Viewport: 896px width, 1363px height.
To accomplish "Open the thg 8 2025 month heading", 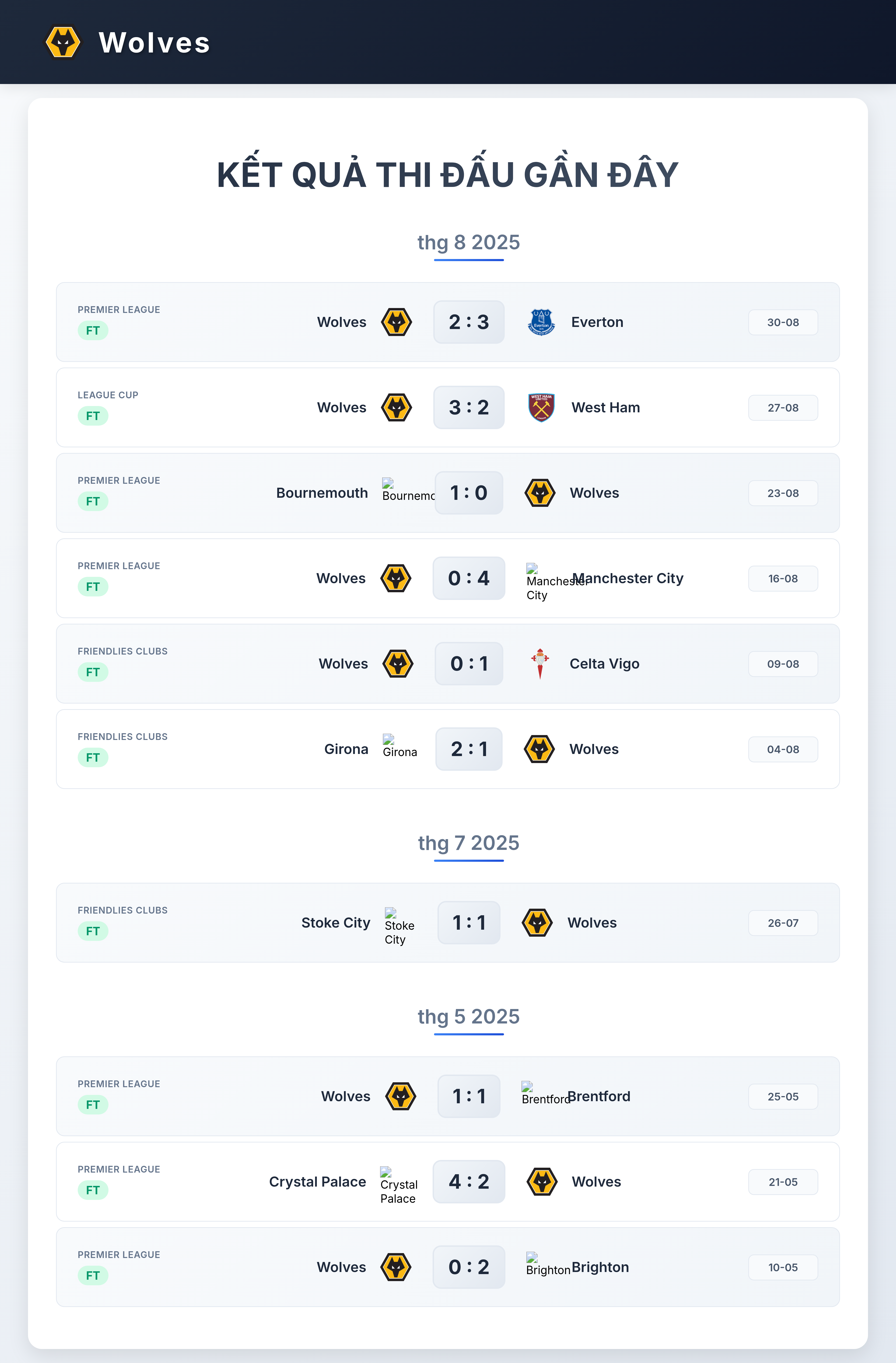I will 468,242.
